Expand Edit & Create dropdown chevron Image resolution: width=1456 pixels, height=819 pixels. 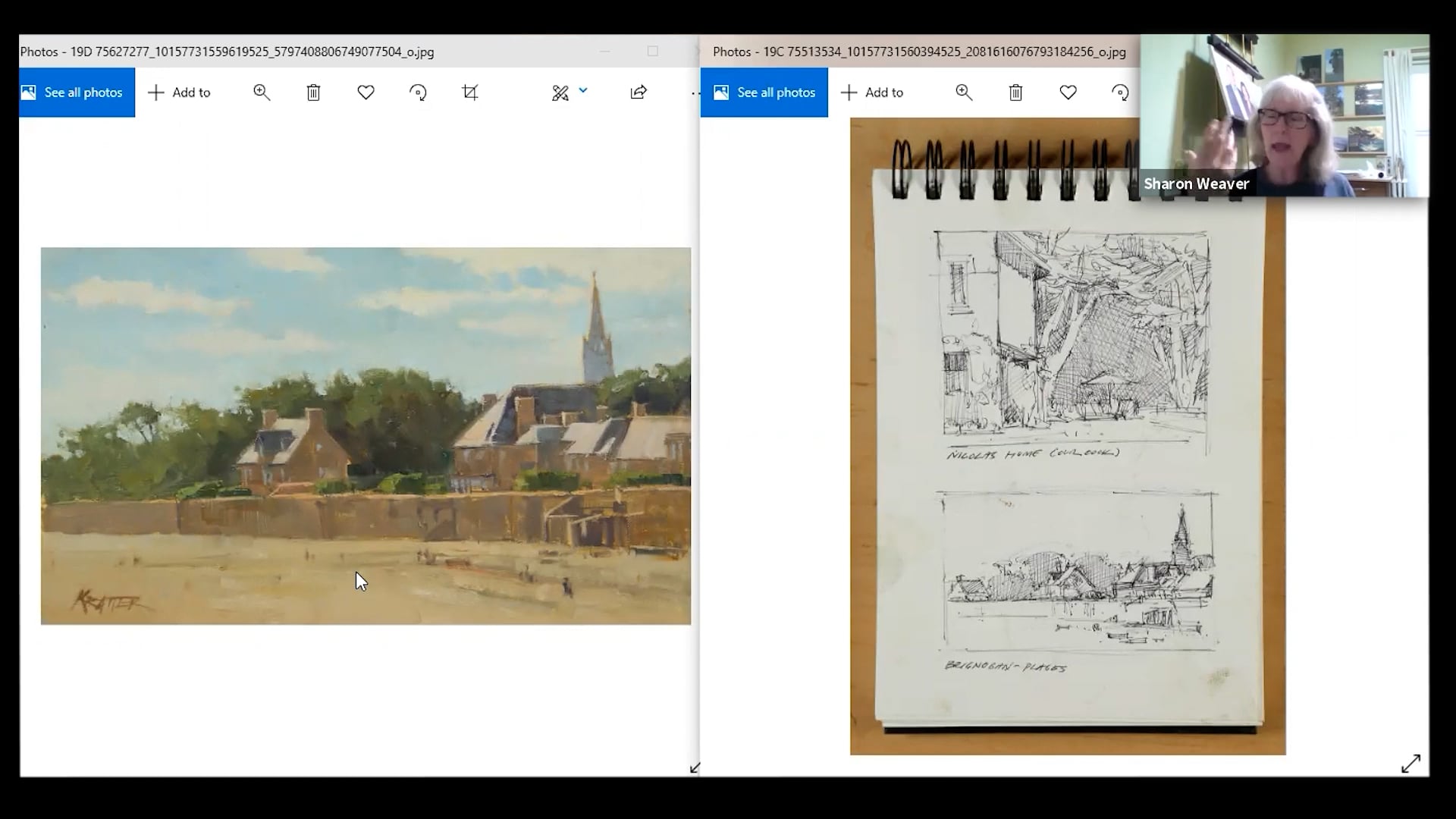pyautogui.click(x=583, y=90)
